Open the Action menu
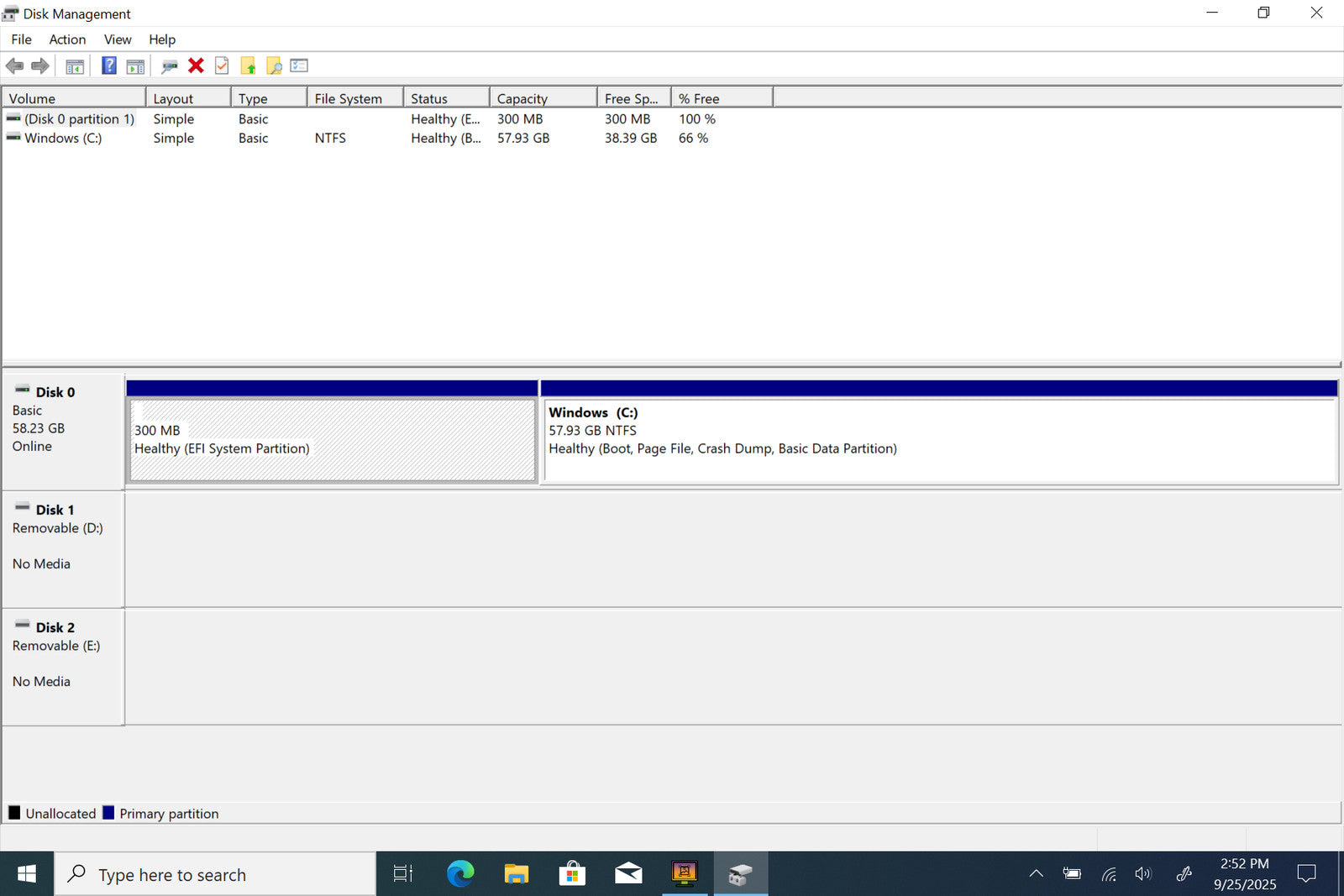This screenshot has width=1344, height=896. point(67,39)
